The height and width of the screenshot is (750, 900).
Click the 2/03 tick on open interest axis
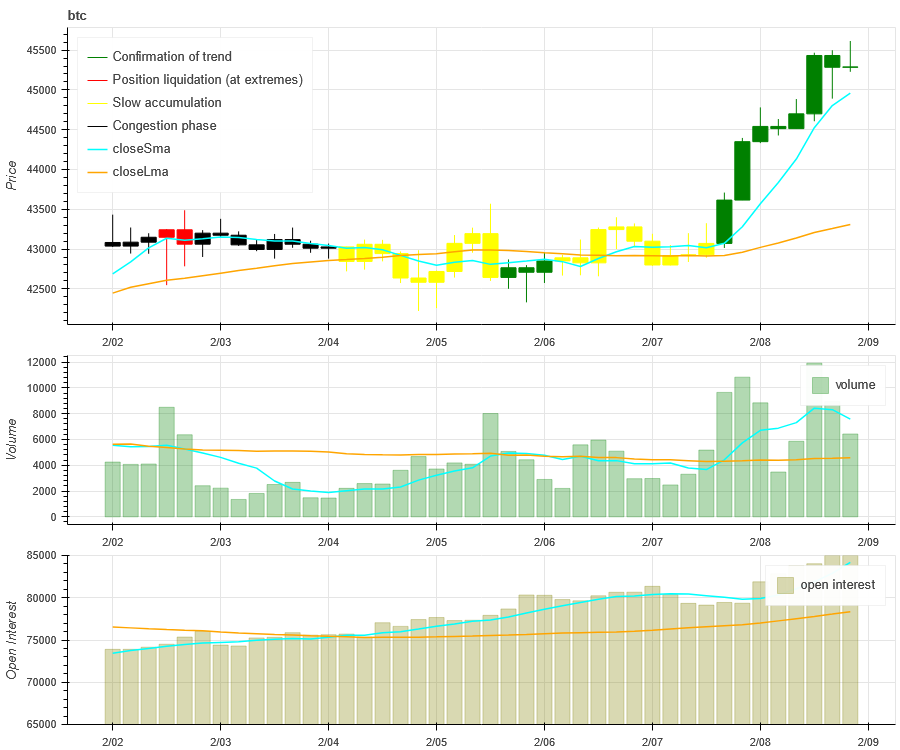(220, 741)
